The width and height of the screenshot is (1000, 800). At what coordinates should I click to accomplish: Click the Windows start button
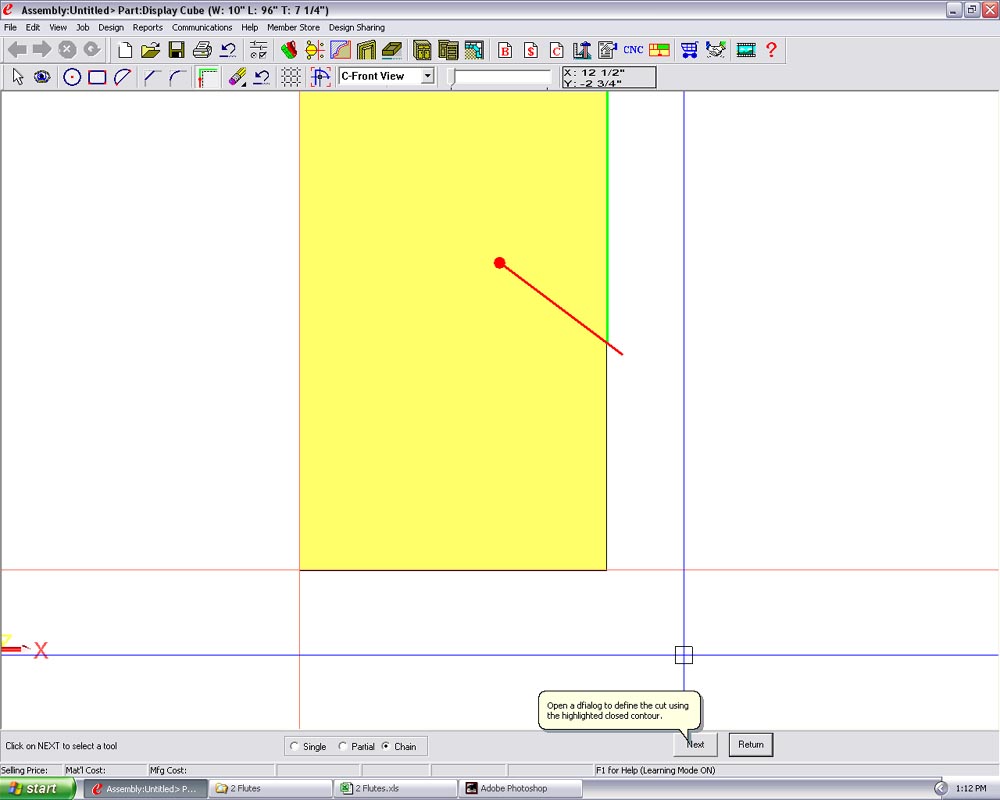coord(37,789)
